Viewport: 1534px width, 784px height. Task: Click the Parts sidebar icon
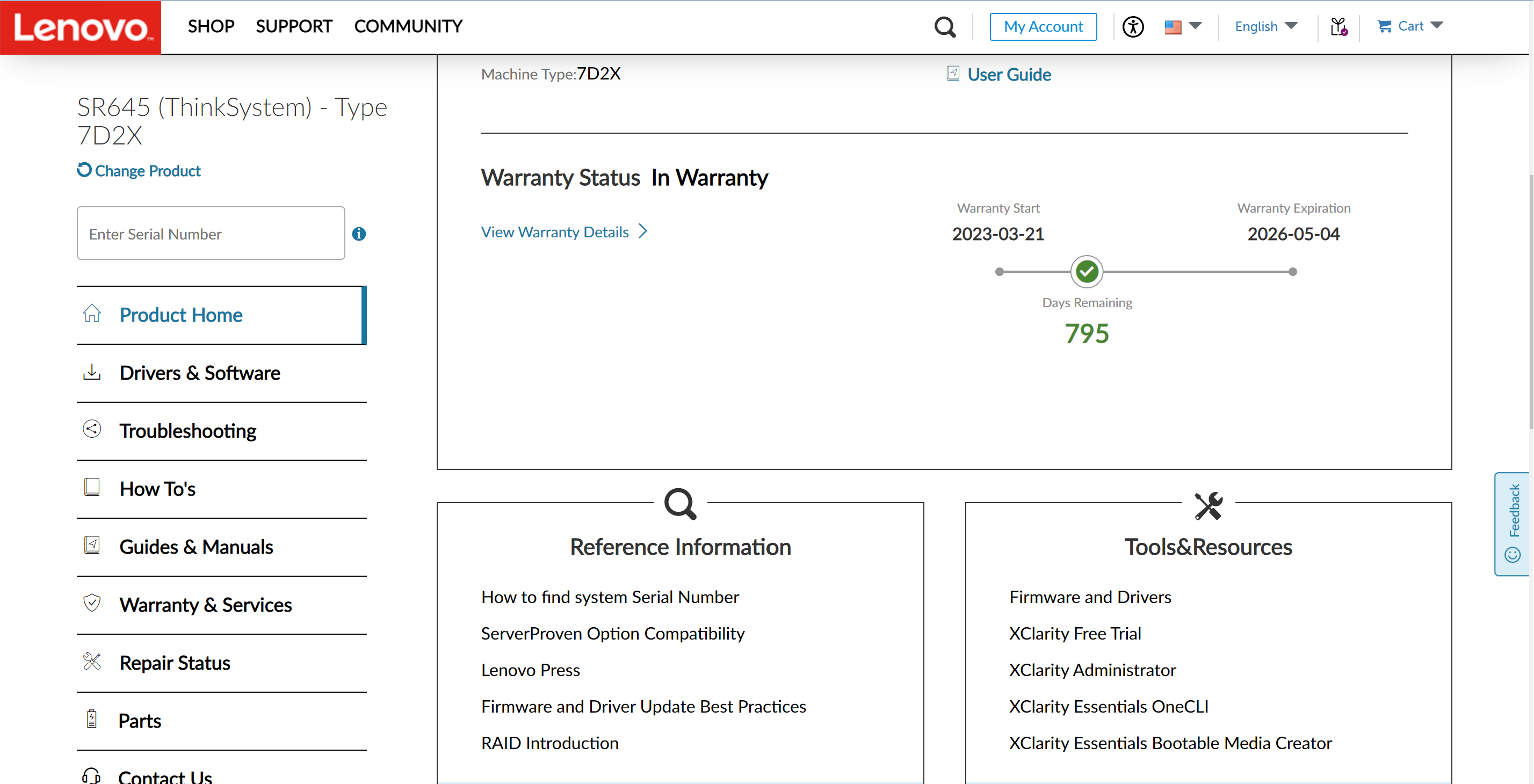[x=92, y=719]
